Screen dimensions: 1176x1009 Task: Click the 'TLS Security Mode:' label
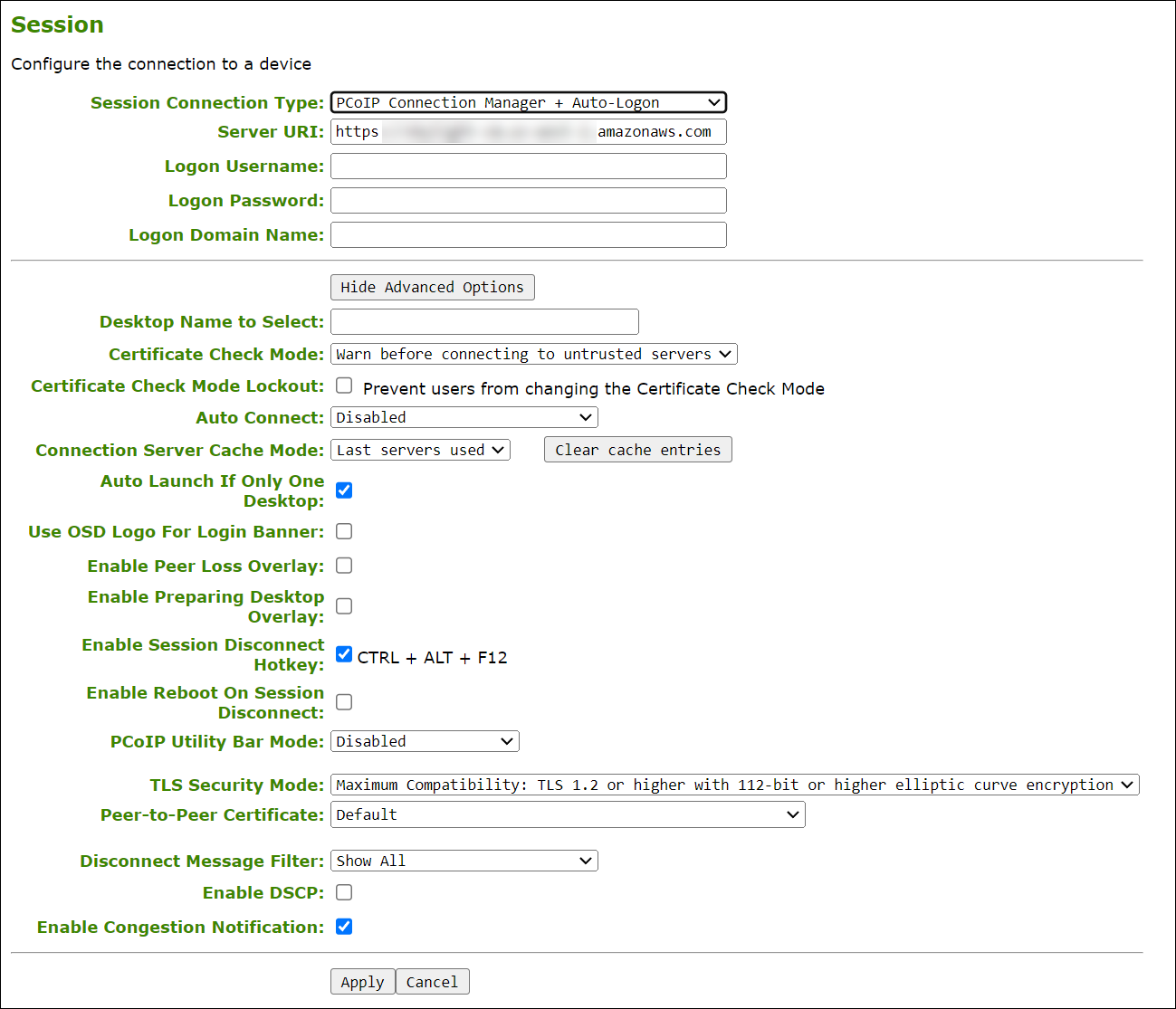[237, 785]
